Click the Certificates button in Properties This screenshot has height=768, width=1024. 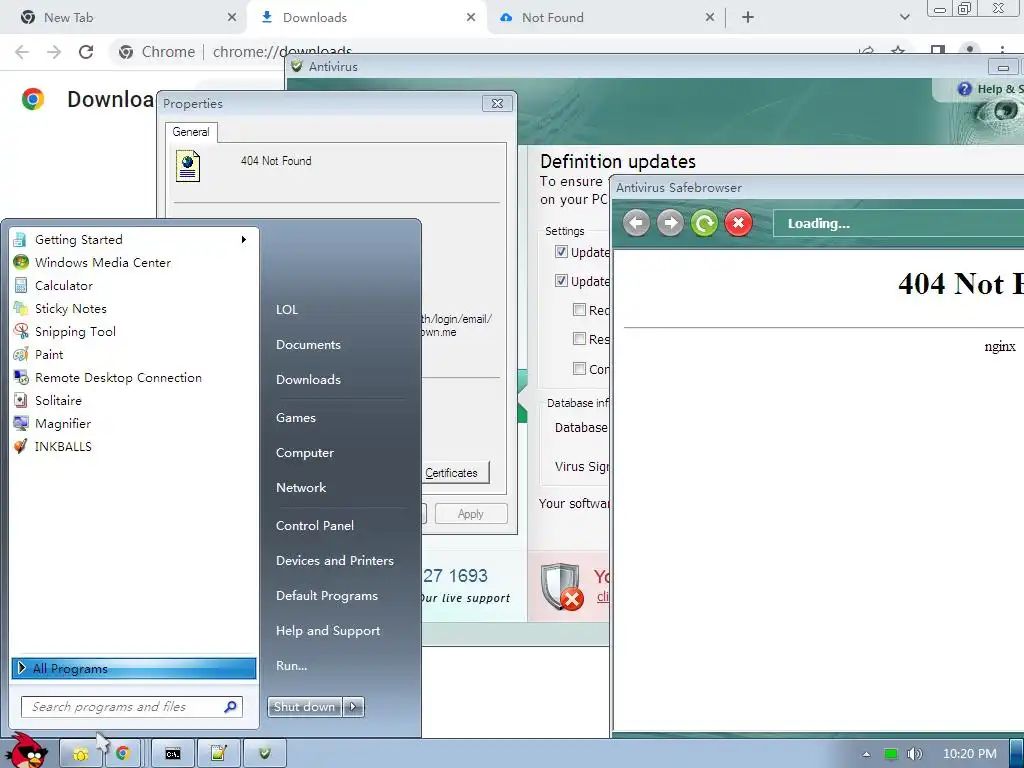(455, 473)
